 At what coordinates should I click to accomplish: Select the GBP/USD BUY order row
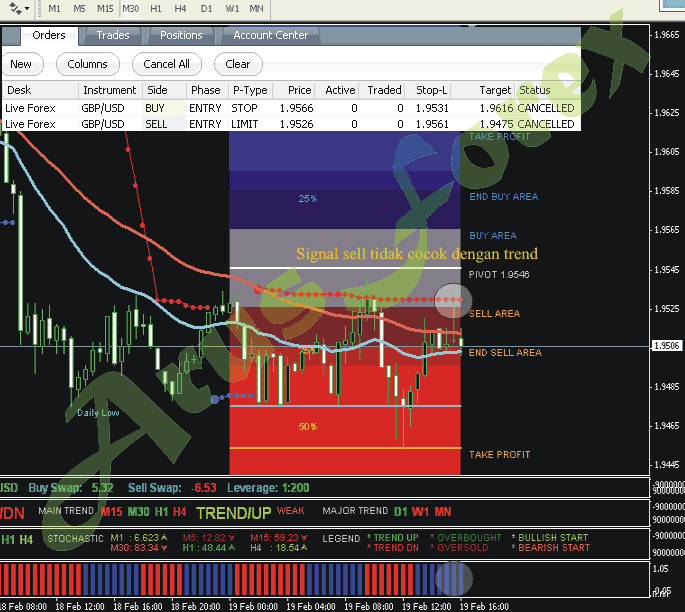tap(290, 108)
